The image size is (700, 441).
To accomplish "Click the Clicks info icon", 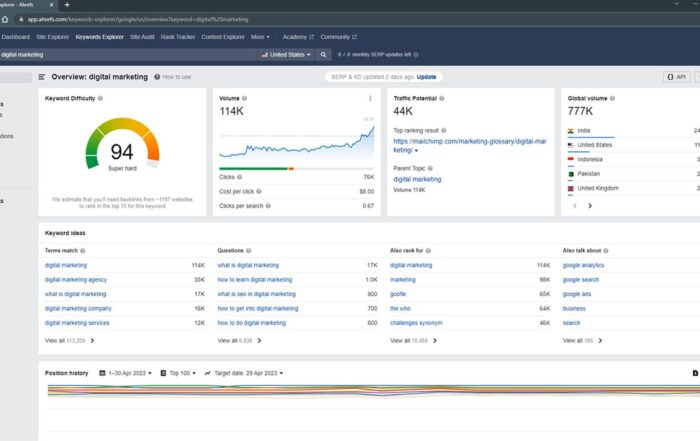I will [x=240, y=177].
